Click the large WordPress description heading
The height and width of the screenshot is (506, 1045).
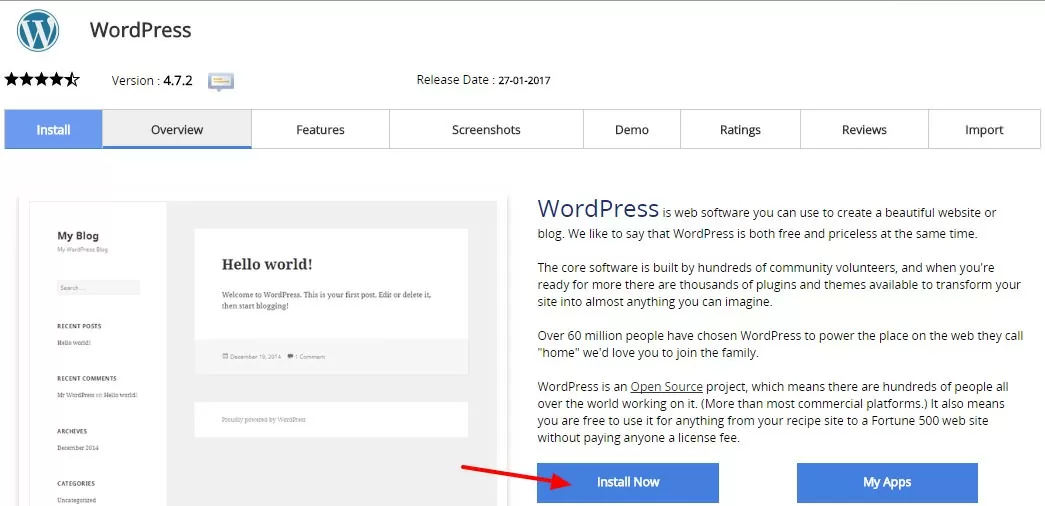pyautogui.click(x=598, y=209)
